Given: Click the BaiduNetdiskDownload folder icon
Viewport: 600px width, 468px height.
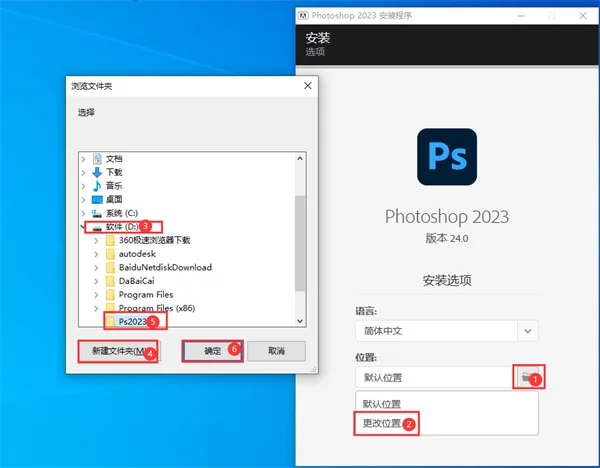Looking at the screenshot, I should click(110, 267).
